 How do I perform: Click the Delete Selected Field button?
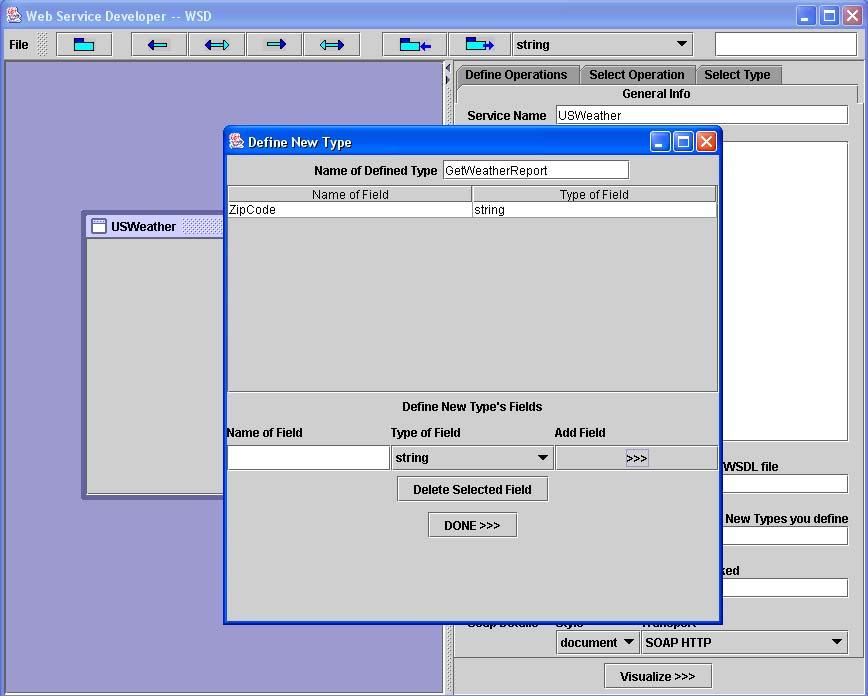coord(472,489)
